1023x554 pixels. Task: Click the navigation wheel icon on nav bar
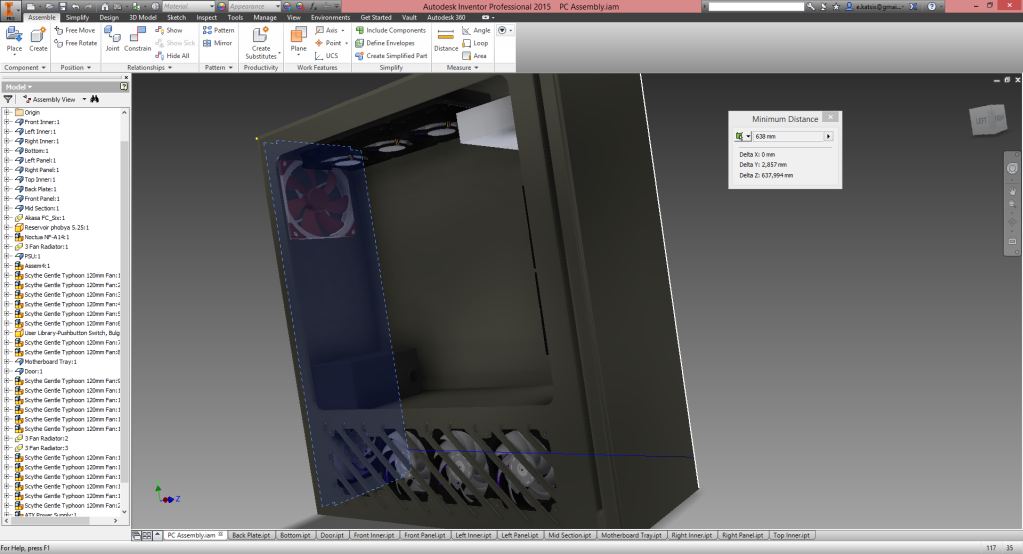1012,168
